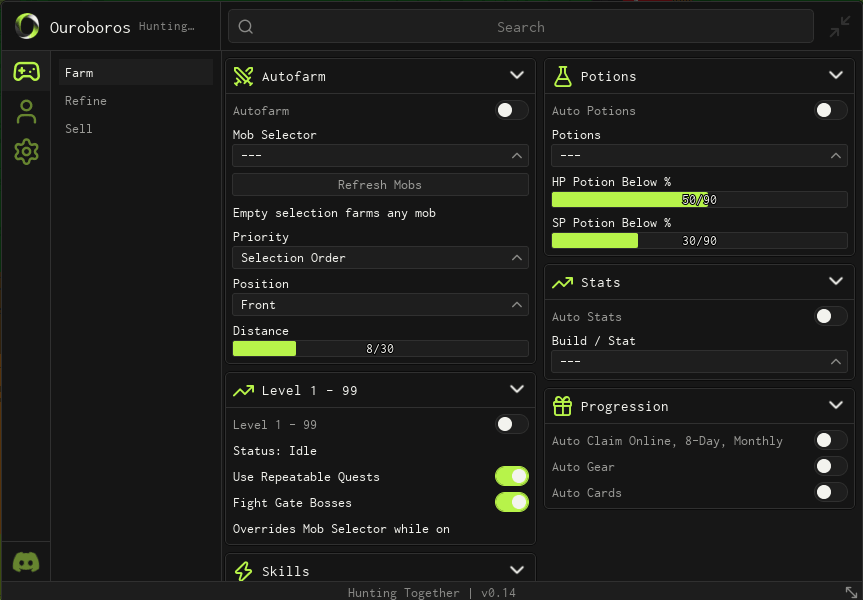Select the Farm menu item
Viewport: 863px width, 600px height.
click(136, 73)
